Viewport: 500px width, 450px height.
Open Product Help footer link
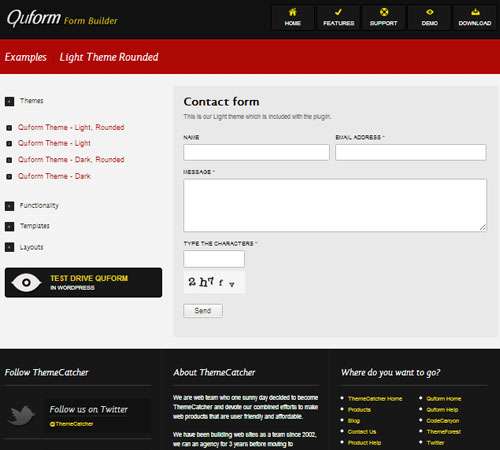click(364, 443)
